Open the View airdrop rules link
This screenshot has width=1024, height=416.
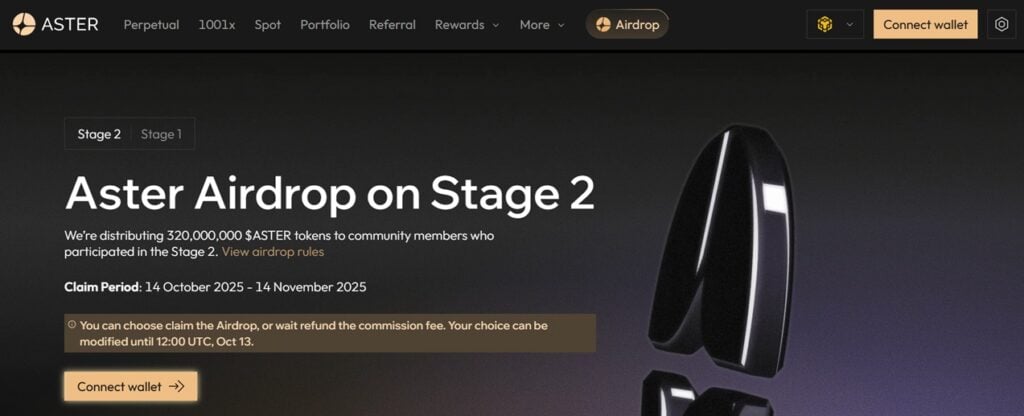(x=273, y=251)
